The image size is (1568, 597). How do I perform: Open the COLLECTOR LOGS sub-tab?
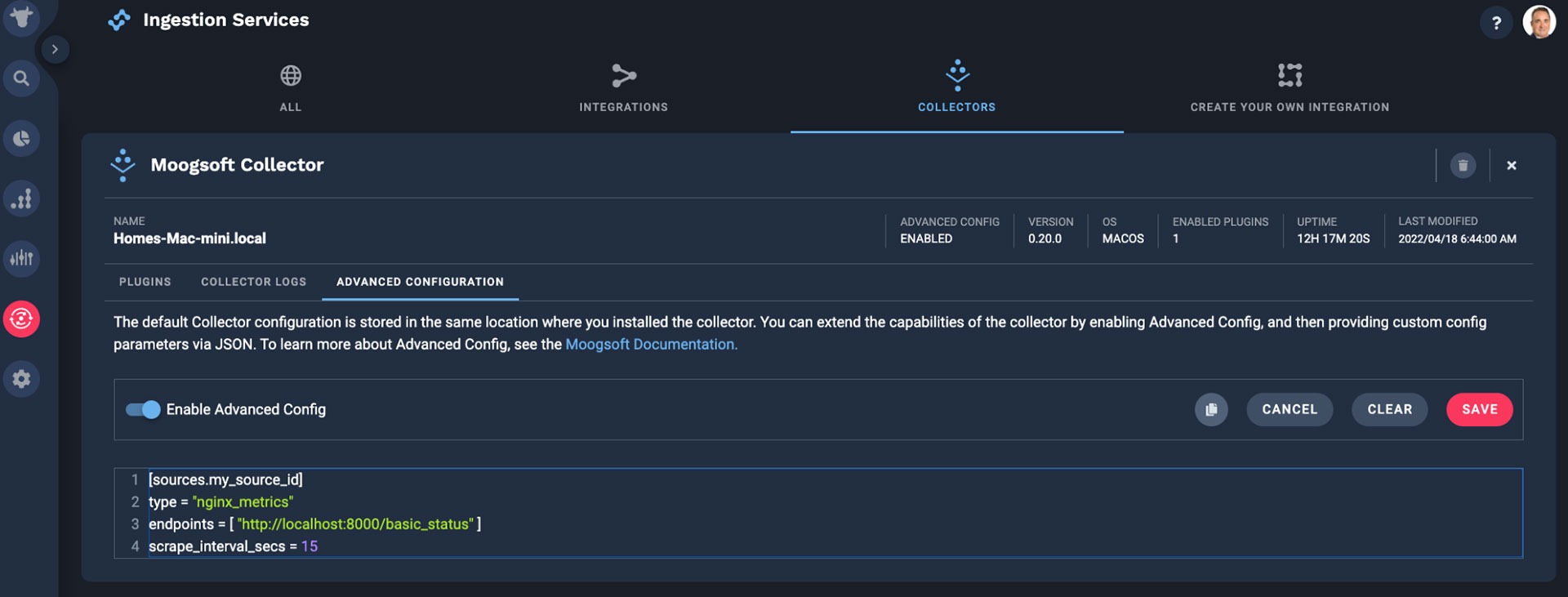(254, 282)
